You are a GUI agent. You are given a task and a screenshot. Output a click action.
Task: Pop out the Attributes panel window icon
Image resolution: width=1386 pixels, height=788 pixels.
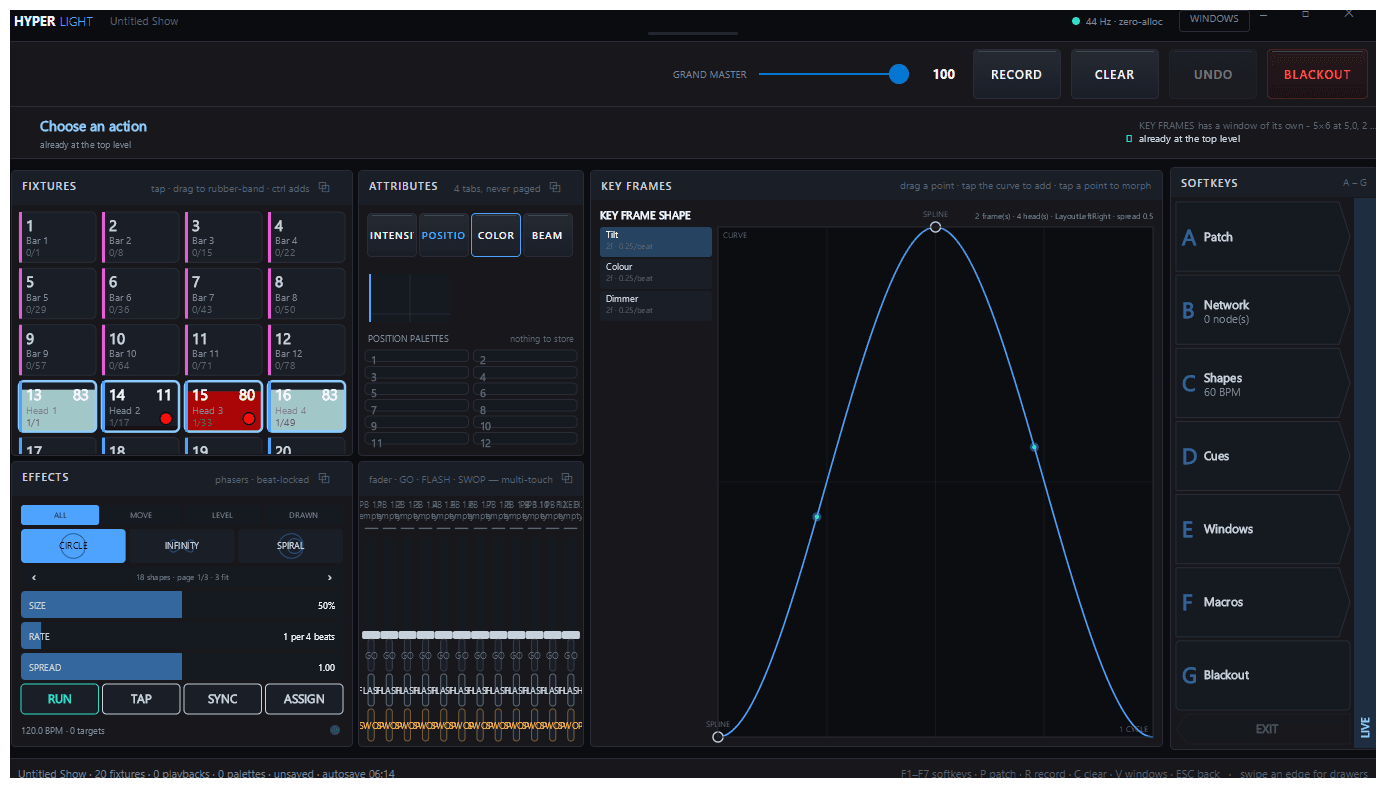pyautogui.click(x=555, y=187)
